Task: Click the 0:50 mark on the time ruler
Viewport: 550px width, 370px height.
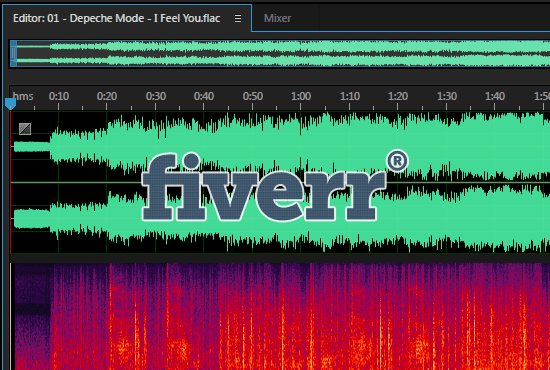Action: point(253,96)
